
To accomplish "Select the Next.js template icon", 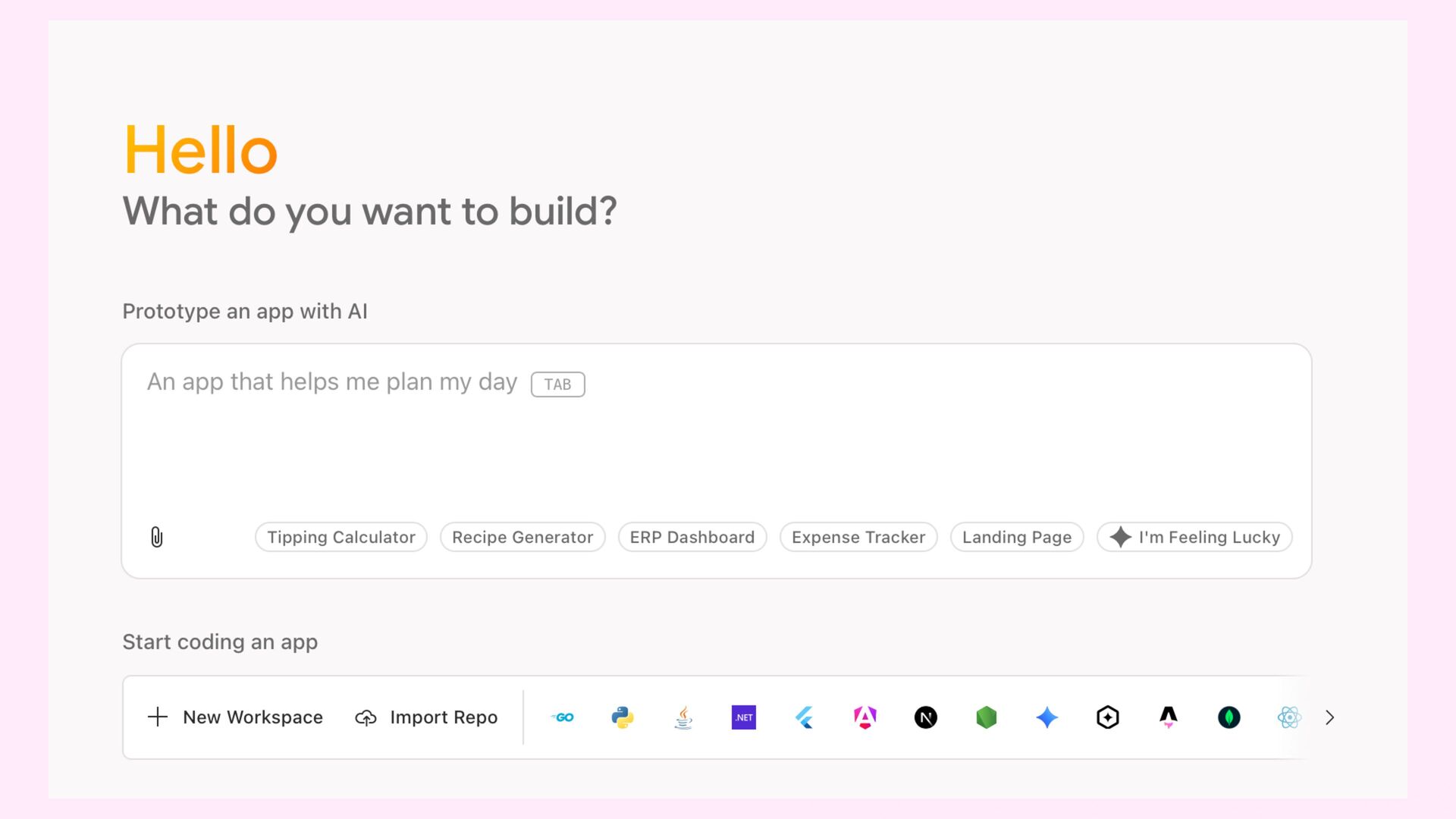I will click(926, 717).
